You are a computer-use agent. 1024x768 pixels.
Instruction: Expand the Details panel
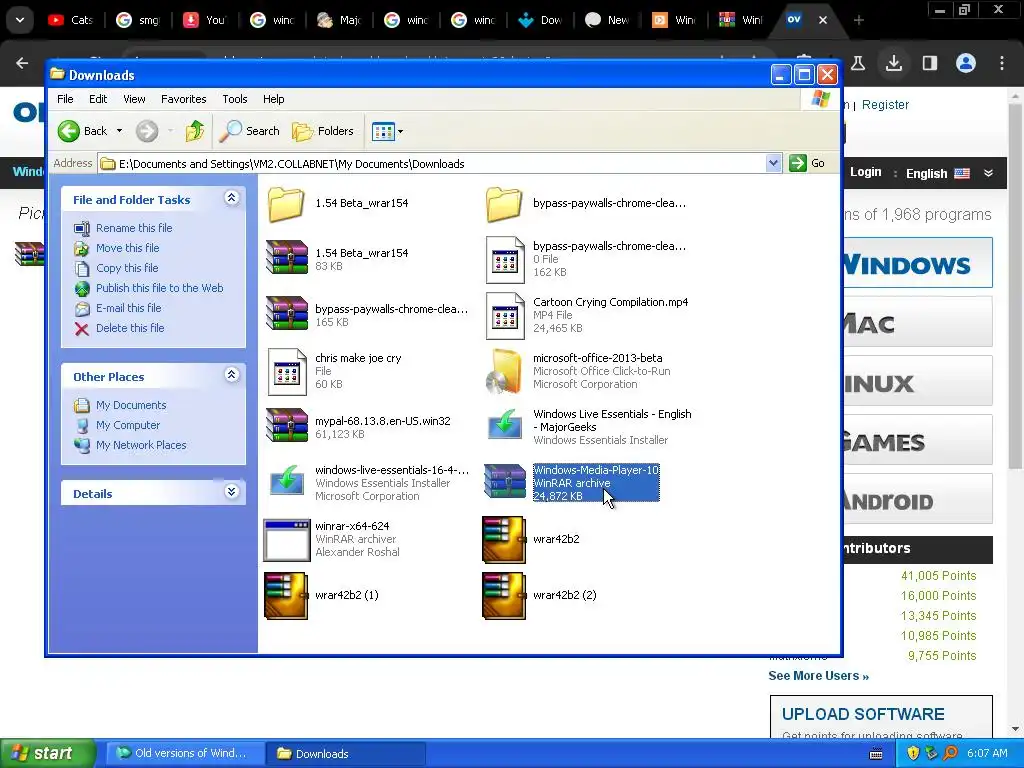(231, 492)
